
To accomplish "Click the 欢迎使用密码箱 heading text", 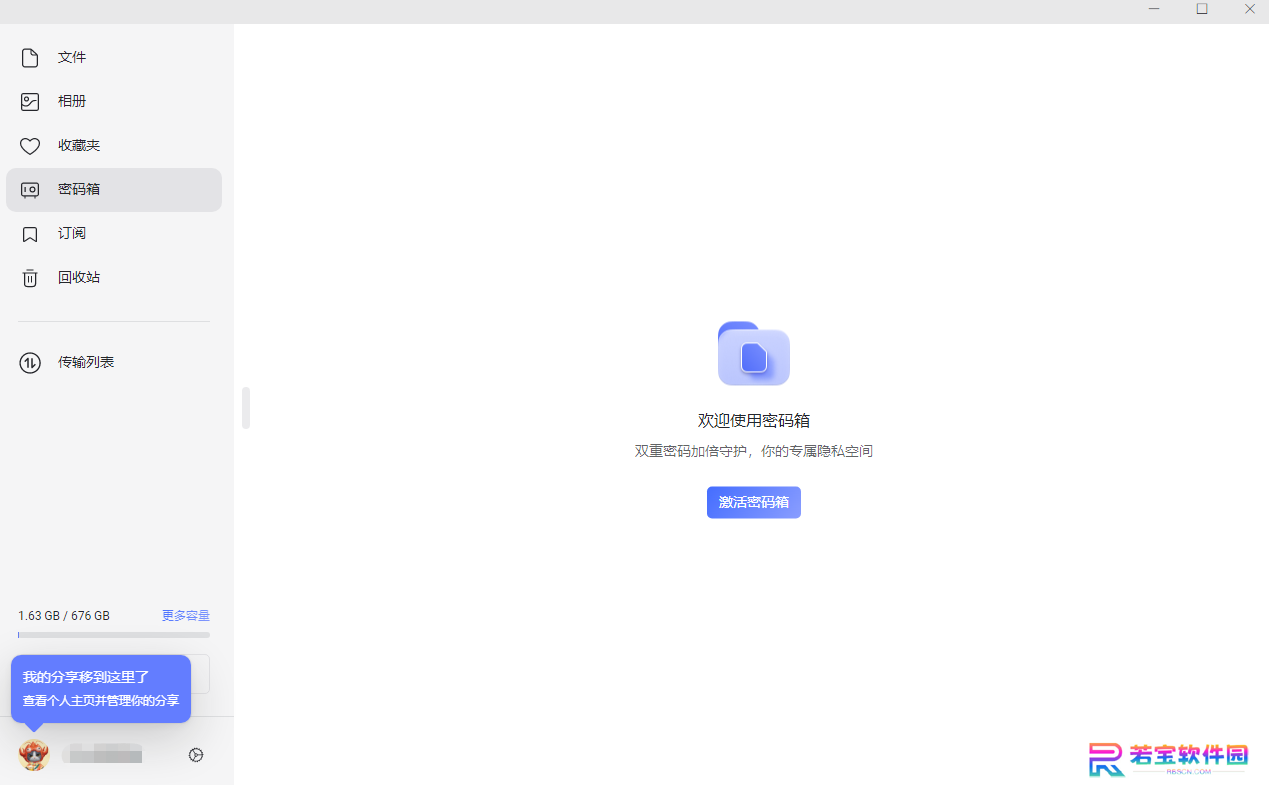I will [x=754, y=421].
